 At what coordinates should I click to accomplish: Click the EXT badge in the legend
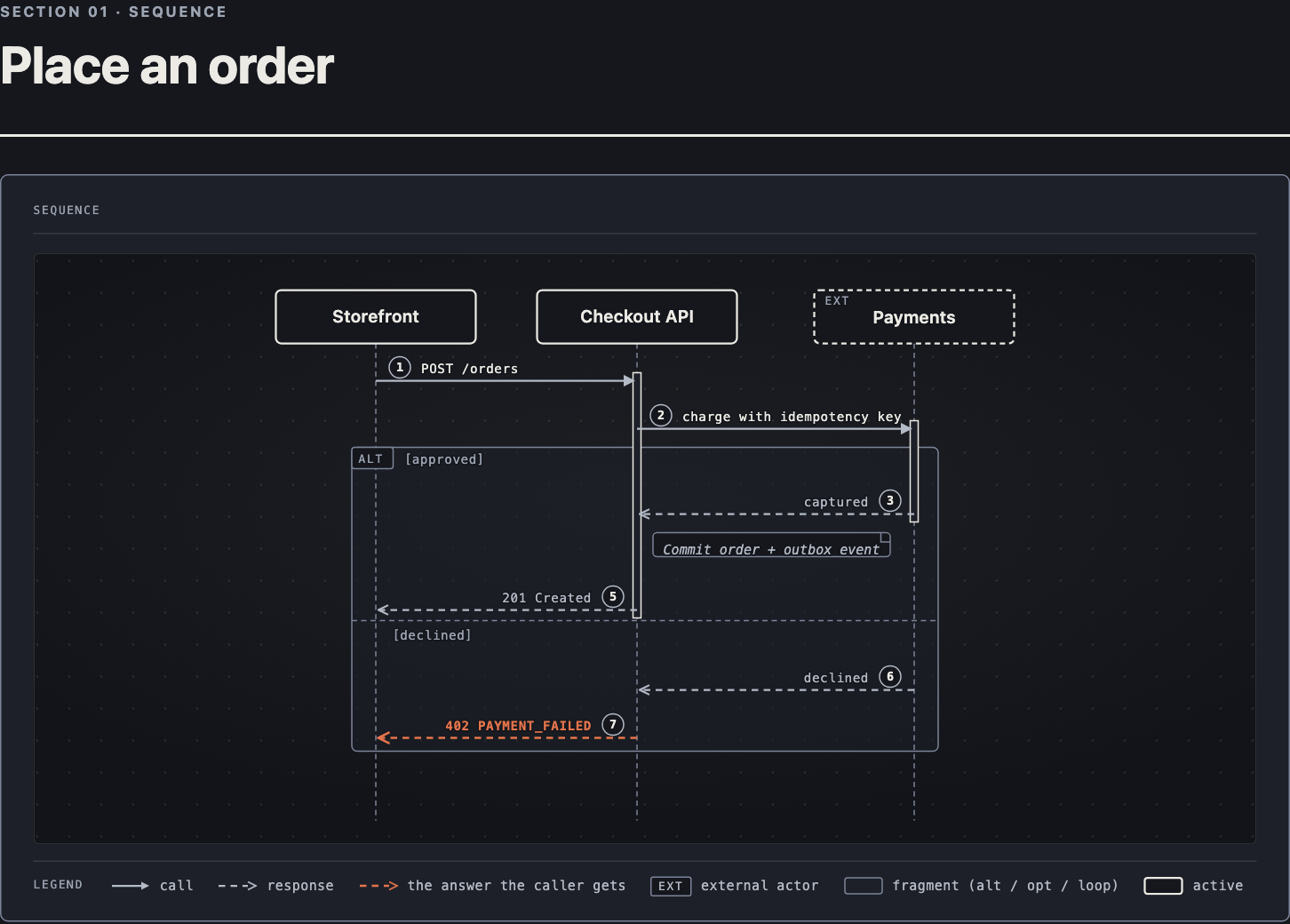pos(671,886)
